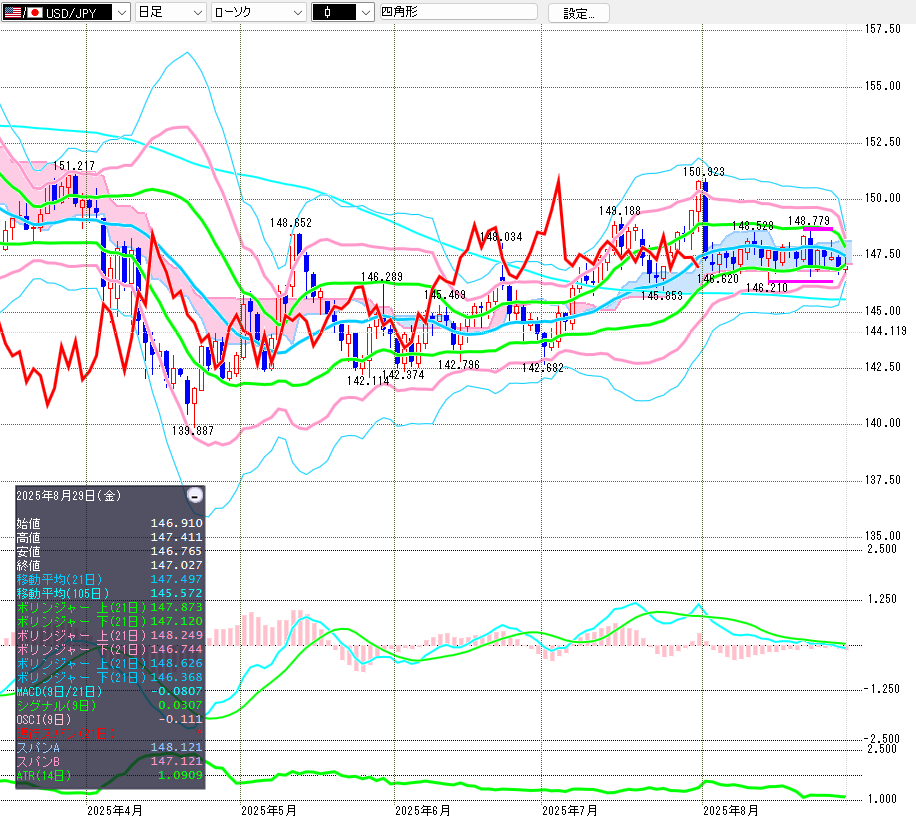Screen dimensions: 916x820
Task: Click the 142.796 low label
Action: [459, 365]
